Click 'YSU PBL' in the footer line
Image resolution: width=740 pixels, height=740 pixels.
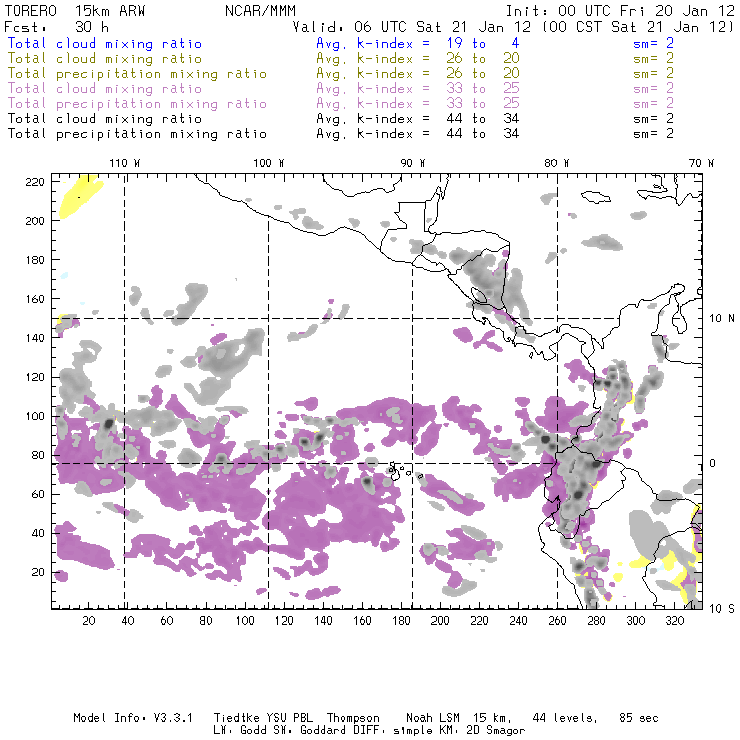pyautogui.click(x=289, y=718)
